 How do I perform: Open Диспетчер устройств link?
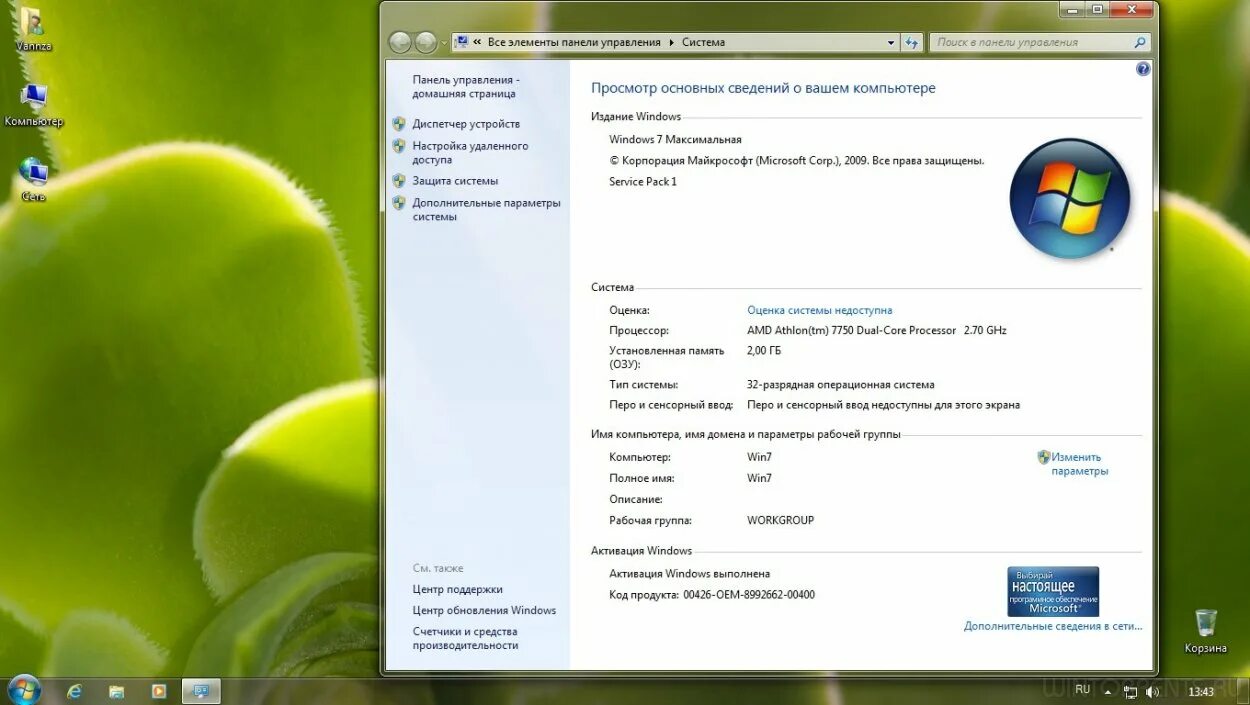[x=466, y=124]
